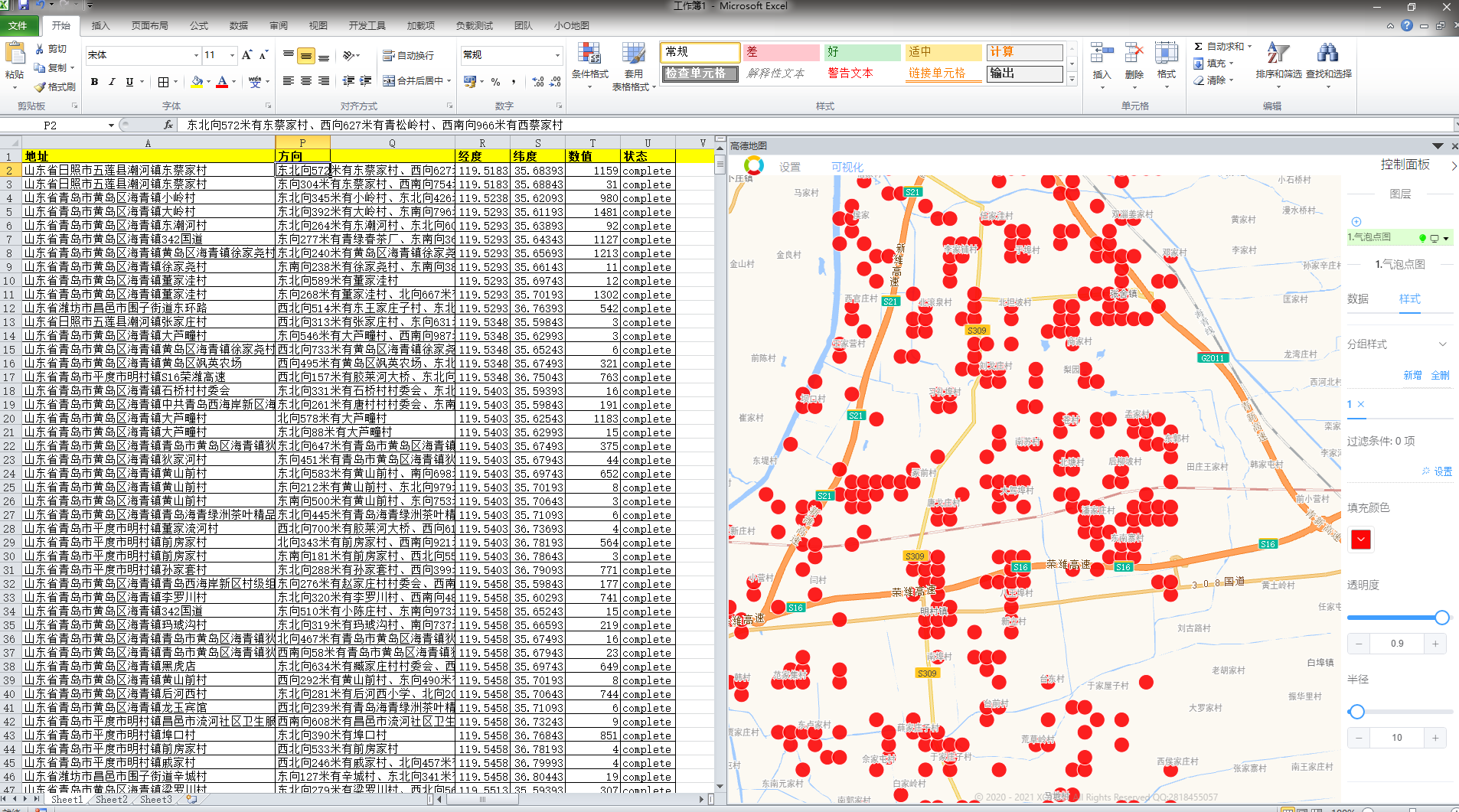This screenshot has width=1459, height=812.
Task: Switch to the 数据 tab in control panel
Action: [x=1358, y=298]
